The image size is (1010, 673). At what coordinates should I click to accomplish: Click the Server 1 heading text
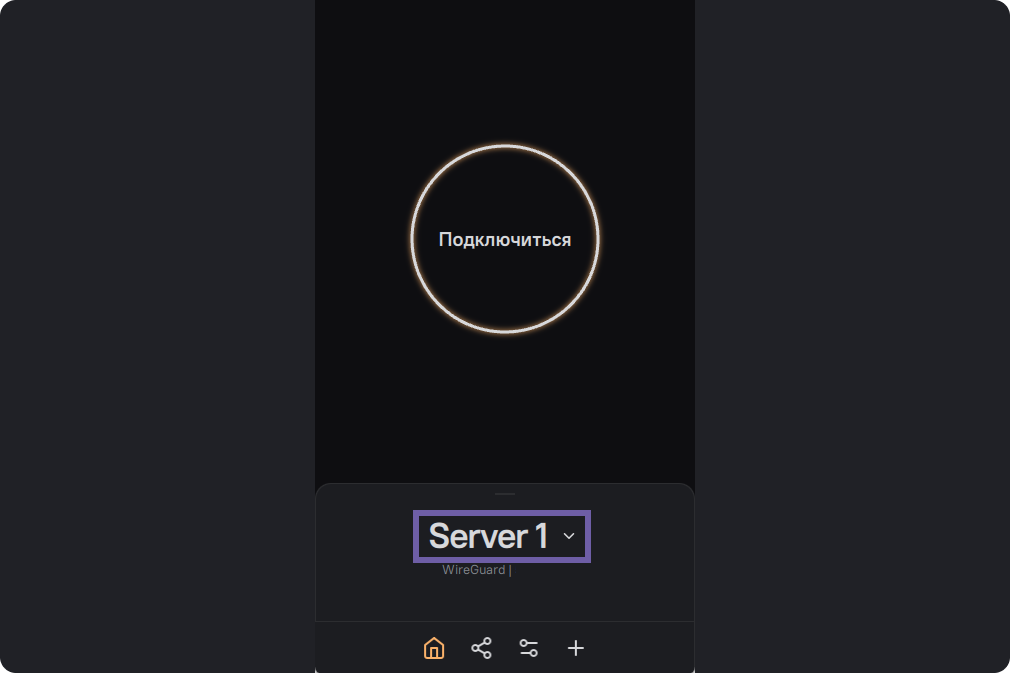pyautogui.click(x=488, y=536)
